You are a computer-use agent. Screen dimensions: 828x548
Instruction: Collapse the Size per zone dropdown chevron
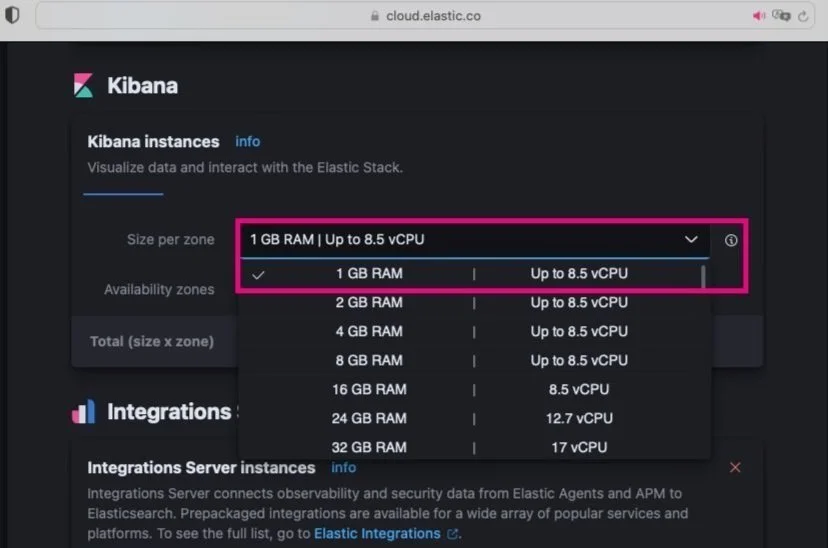pyautogui.click(x=690, y=240)
